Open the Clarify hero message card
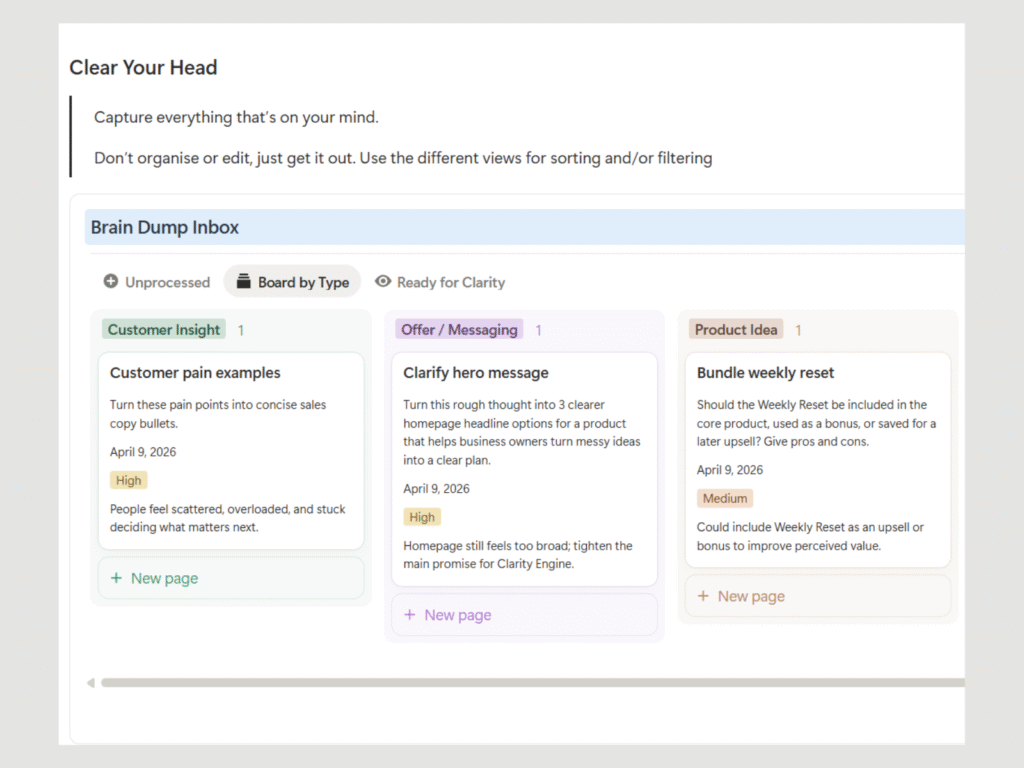This screenshot has height=768, width=1024. (476, 373)
